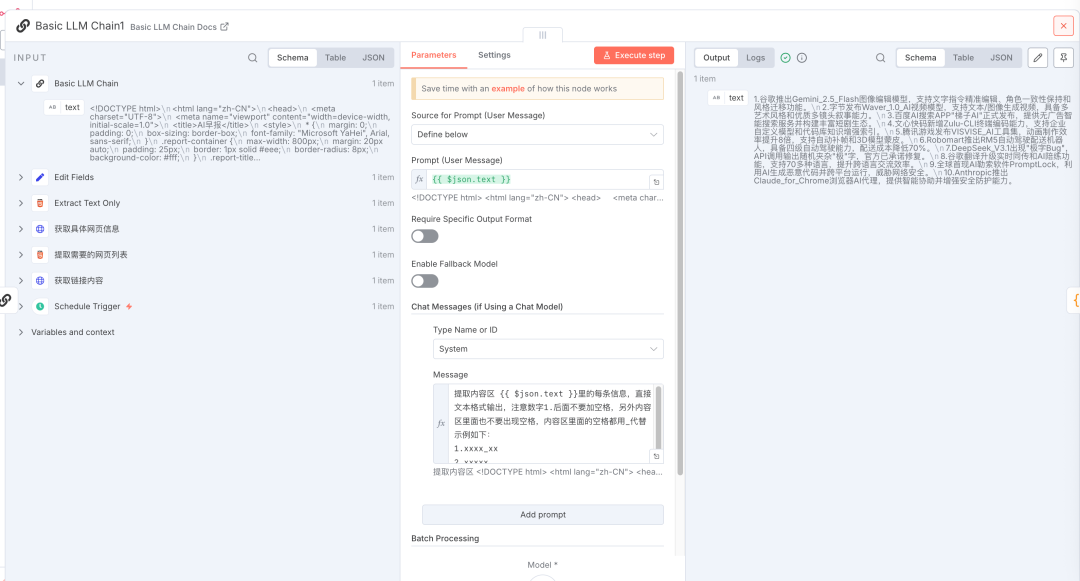Click the Execute step button
Screen dimensions: 1080x581
tap(634, 55)
